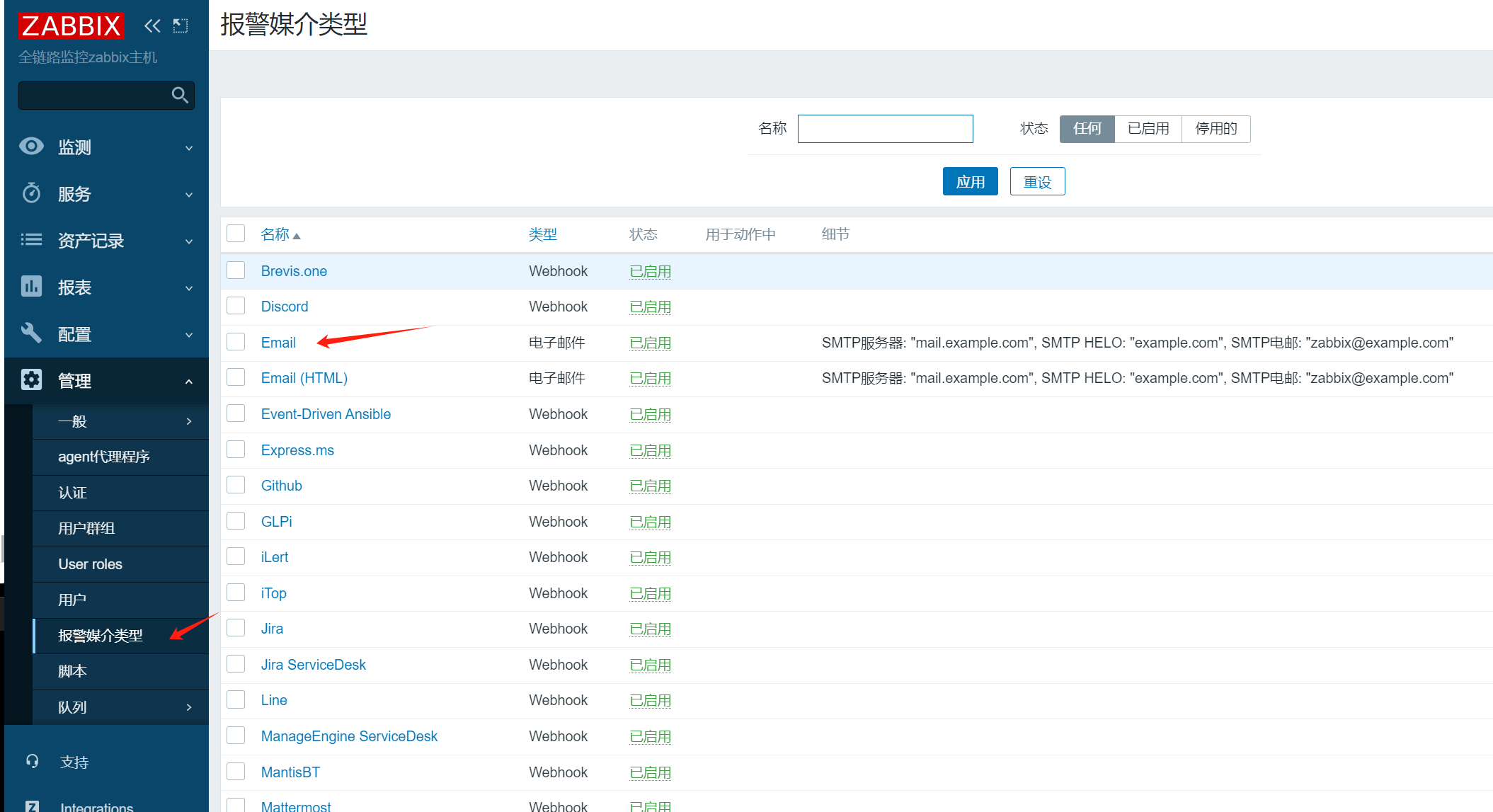Open the GLPi media type link
The image size is (1493, 812).
click(x=276, y=522)
